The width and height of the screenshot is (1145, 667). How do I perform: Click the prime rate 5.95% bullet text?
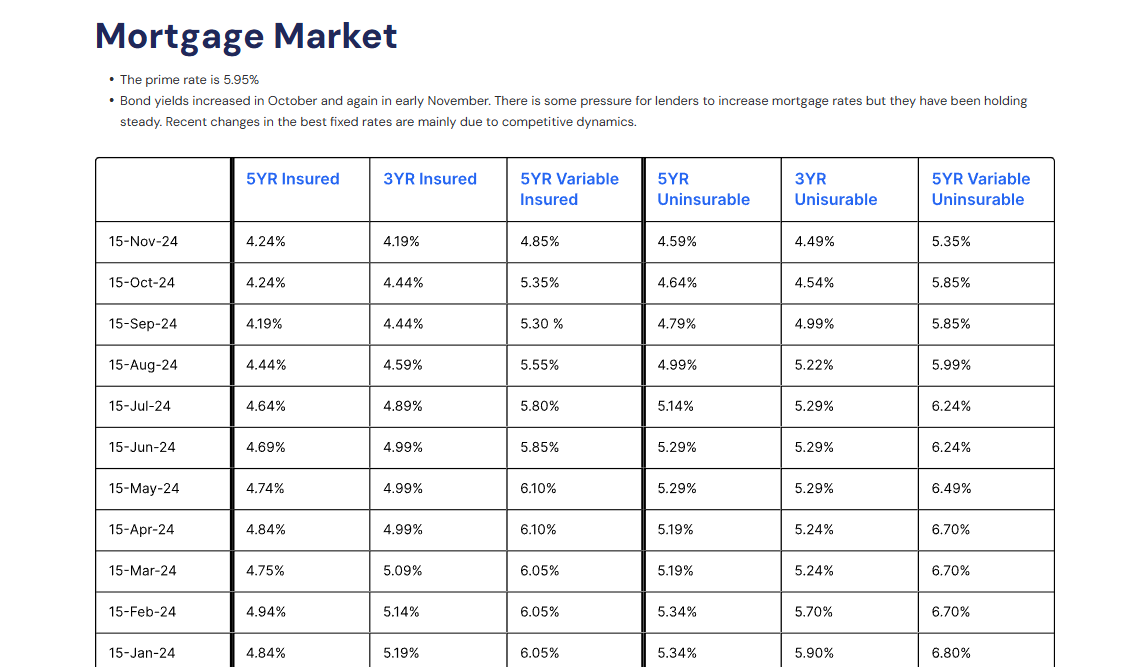[x=190, y=79]
